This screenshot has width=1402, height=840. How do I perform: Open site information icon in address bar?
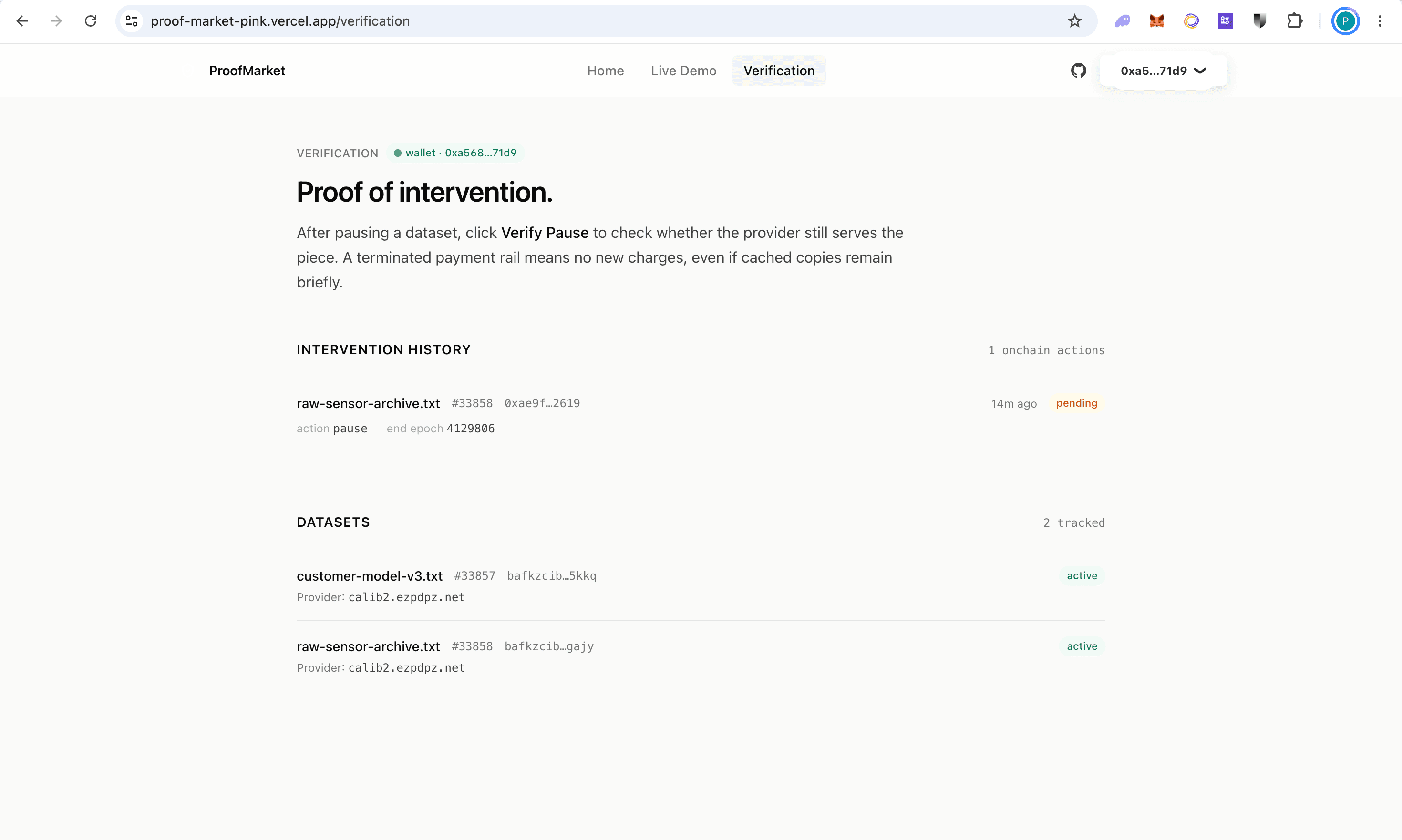[132, 21]
